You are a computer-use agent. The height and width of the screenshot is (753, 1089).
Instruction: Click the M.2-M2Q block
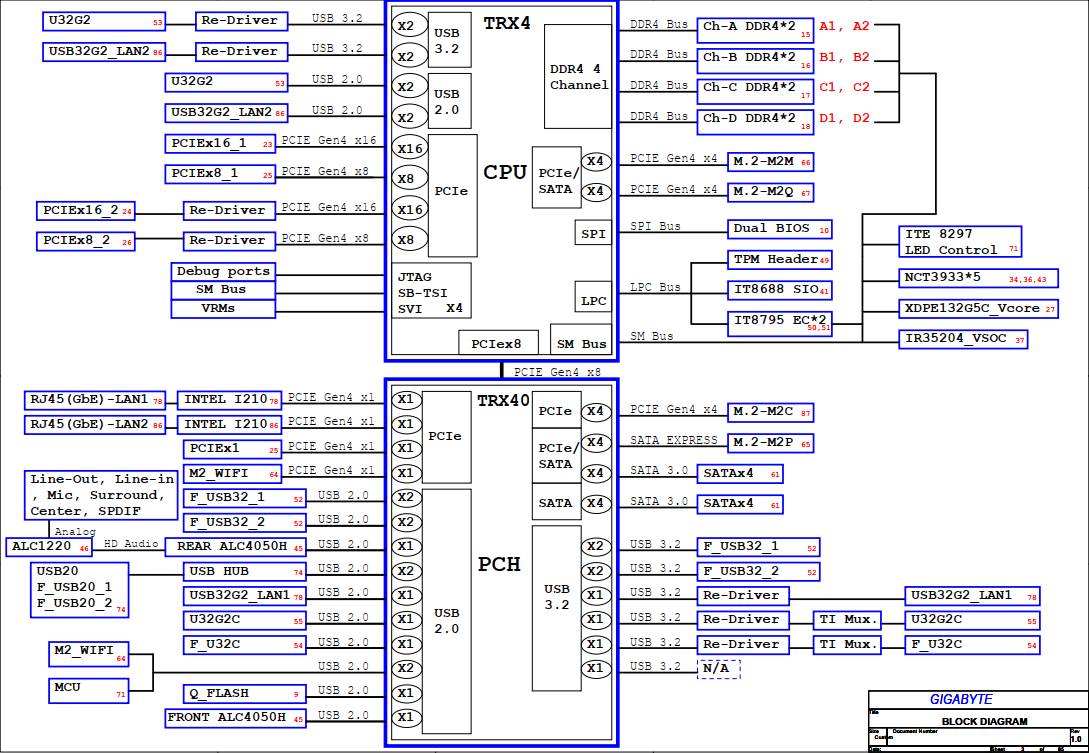[x=770, y=192]
